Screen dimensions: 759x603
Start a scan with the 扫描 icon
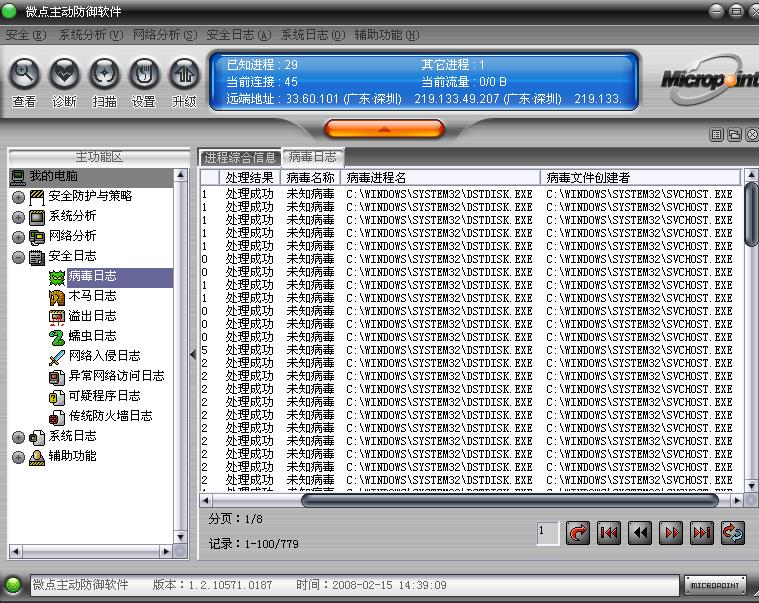coord(104,74)
